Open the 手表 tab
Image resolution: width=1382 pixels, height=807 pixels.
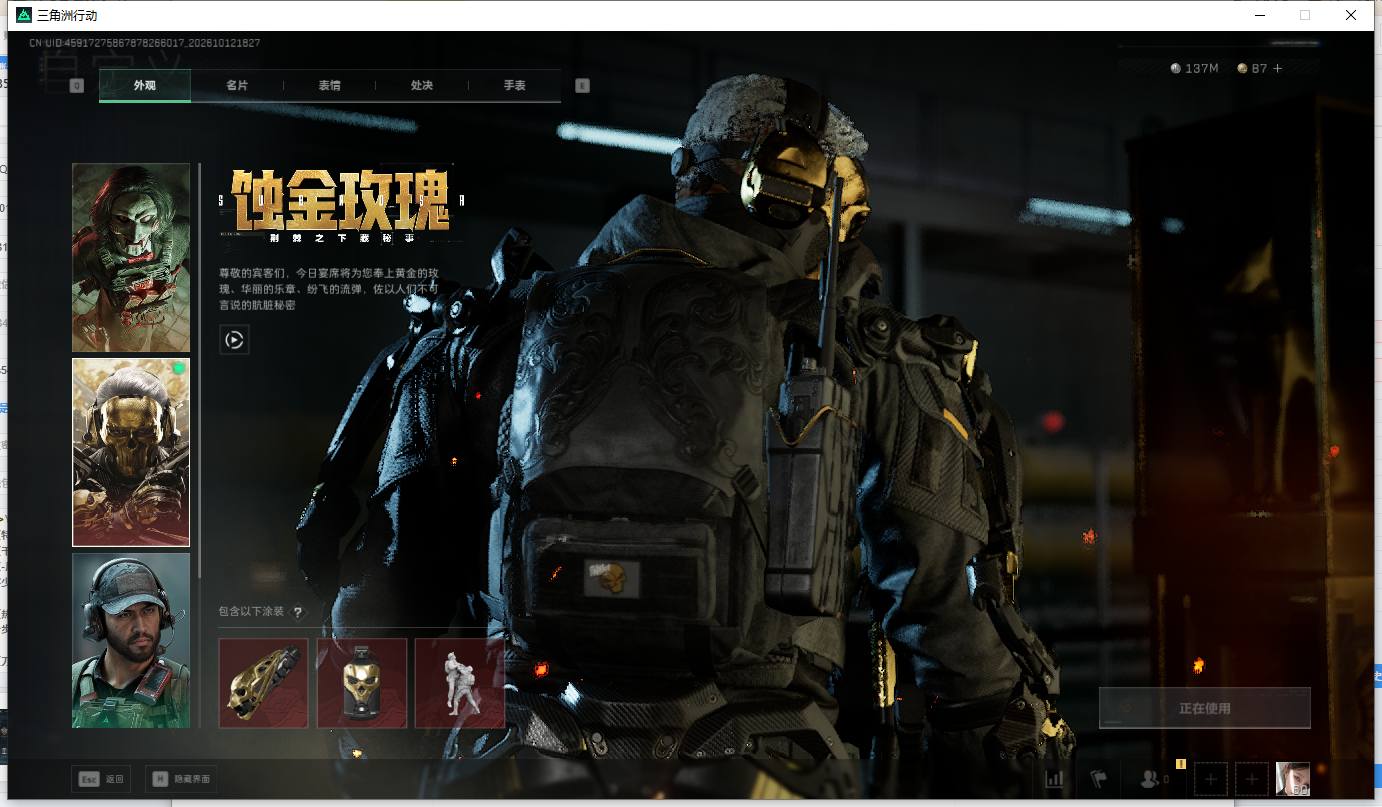(x=514, y=86)
